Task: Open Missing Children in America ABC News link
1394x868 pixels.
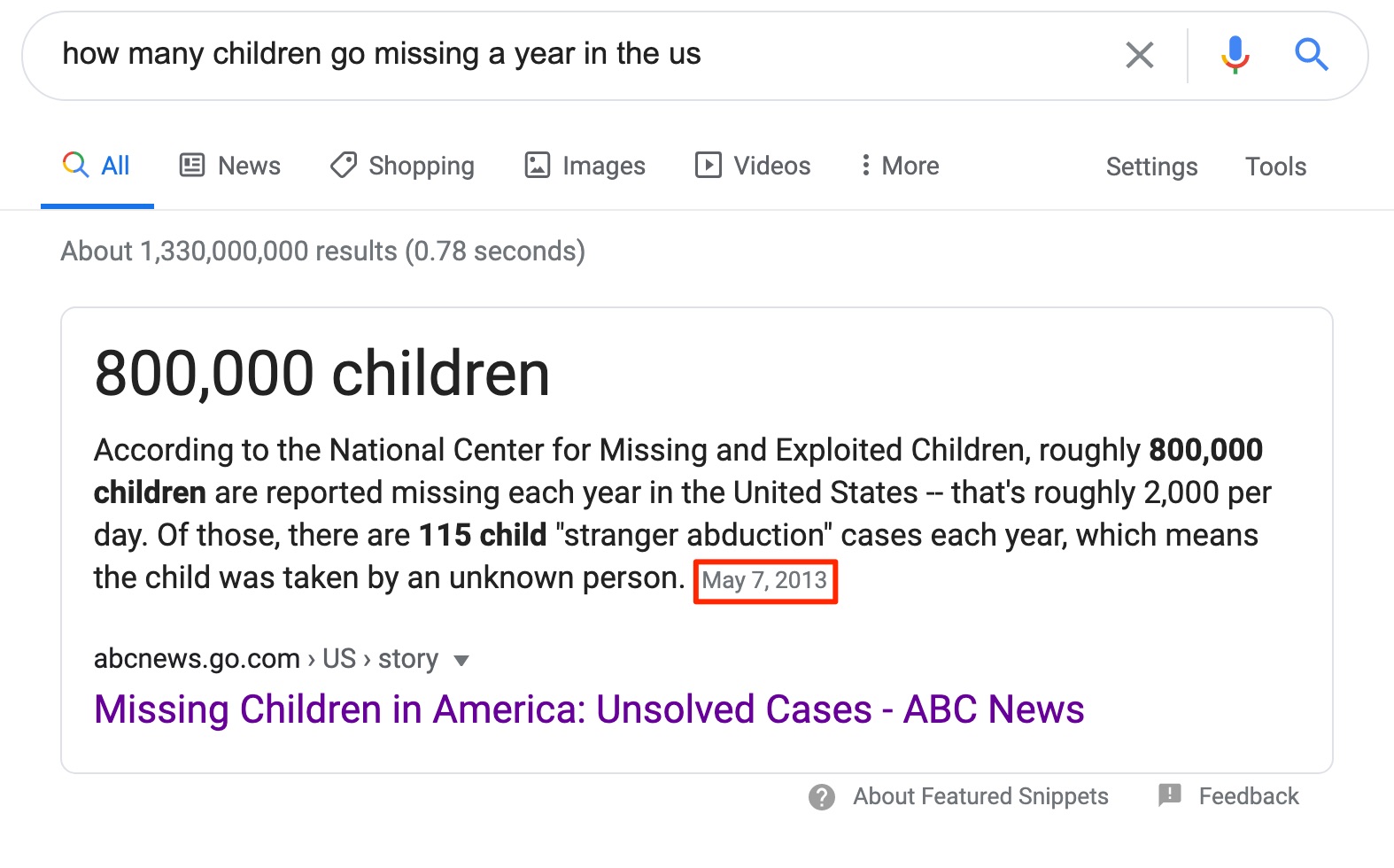Action: pyautogui.click(x=589, y=709)
